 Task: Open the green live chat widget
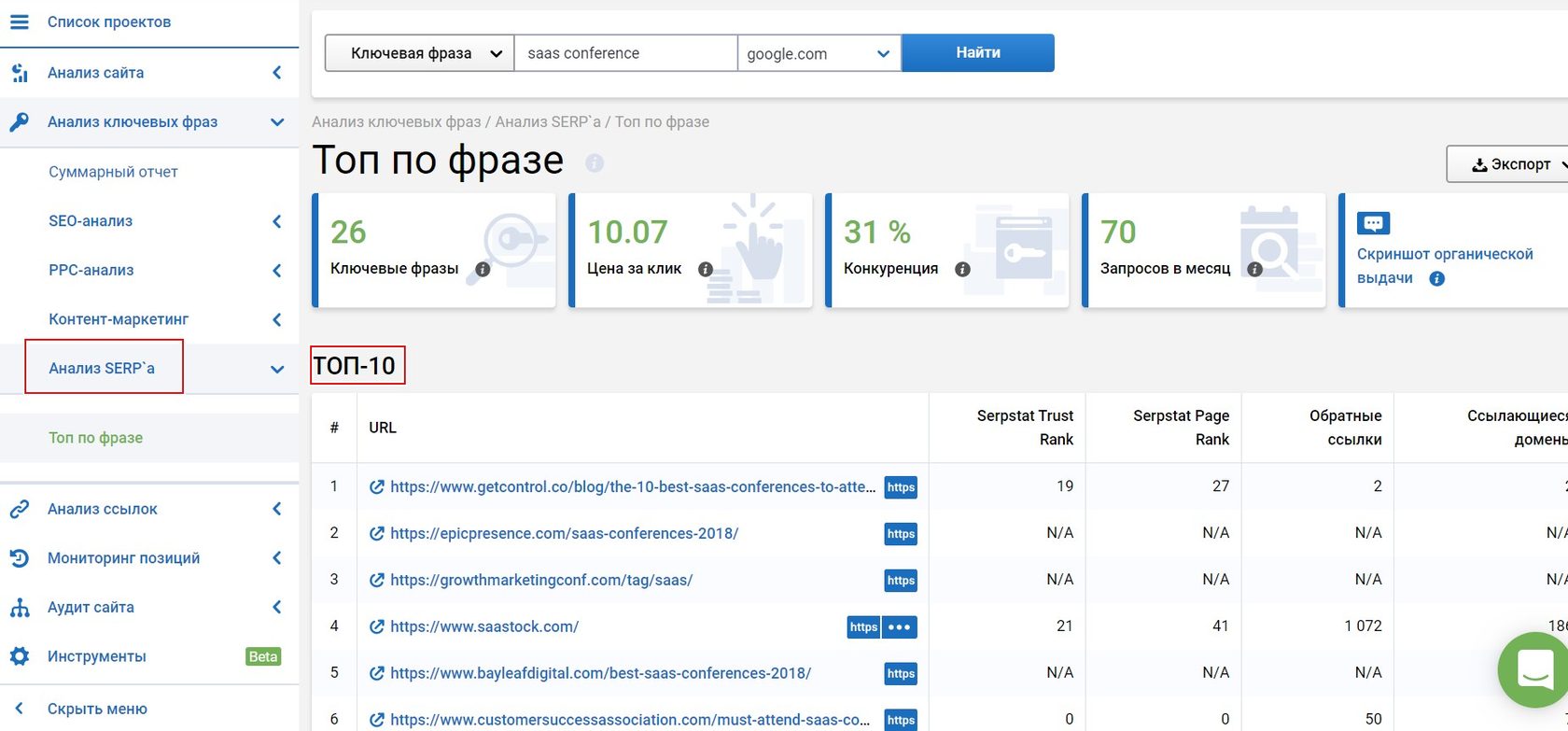[1533, 670]
